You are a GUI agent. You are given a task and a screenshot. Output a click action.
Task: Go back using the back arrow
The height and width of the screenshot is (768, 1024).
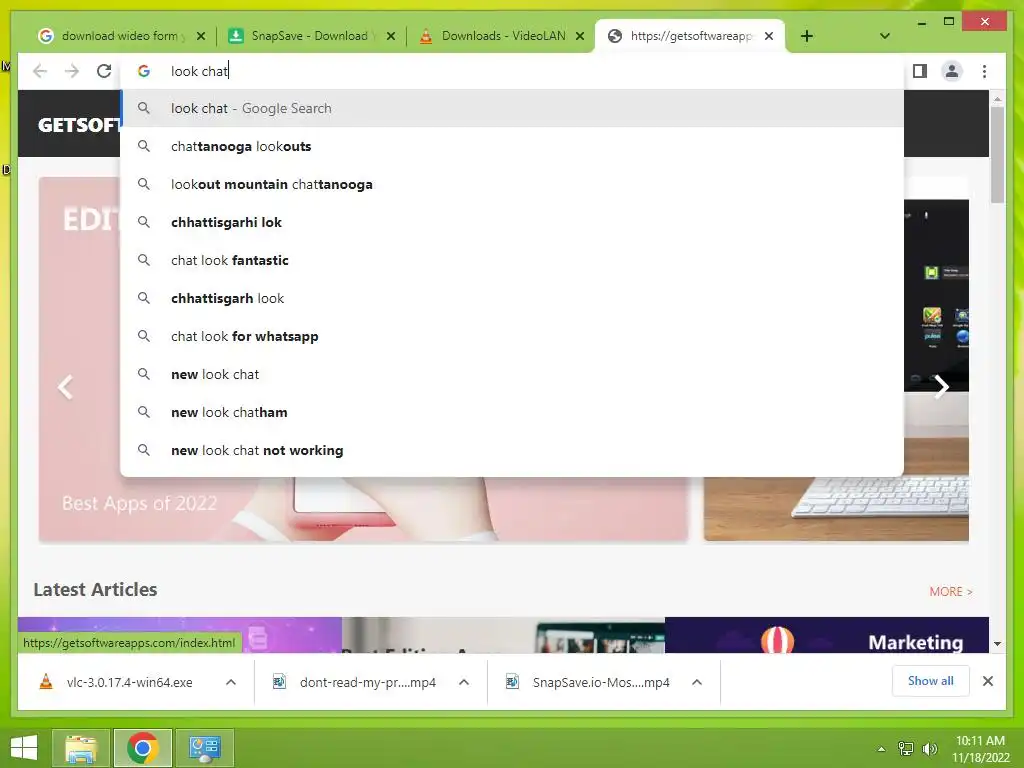[40, 71]
